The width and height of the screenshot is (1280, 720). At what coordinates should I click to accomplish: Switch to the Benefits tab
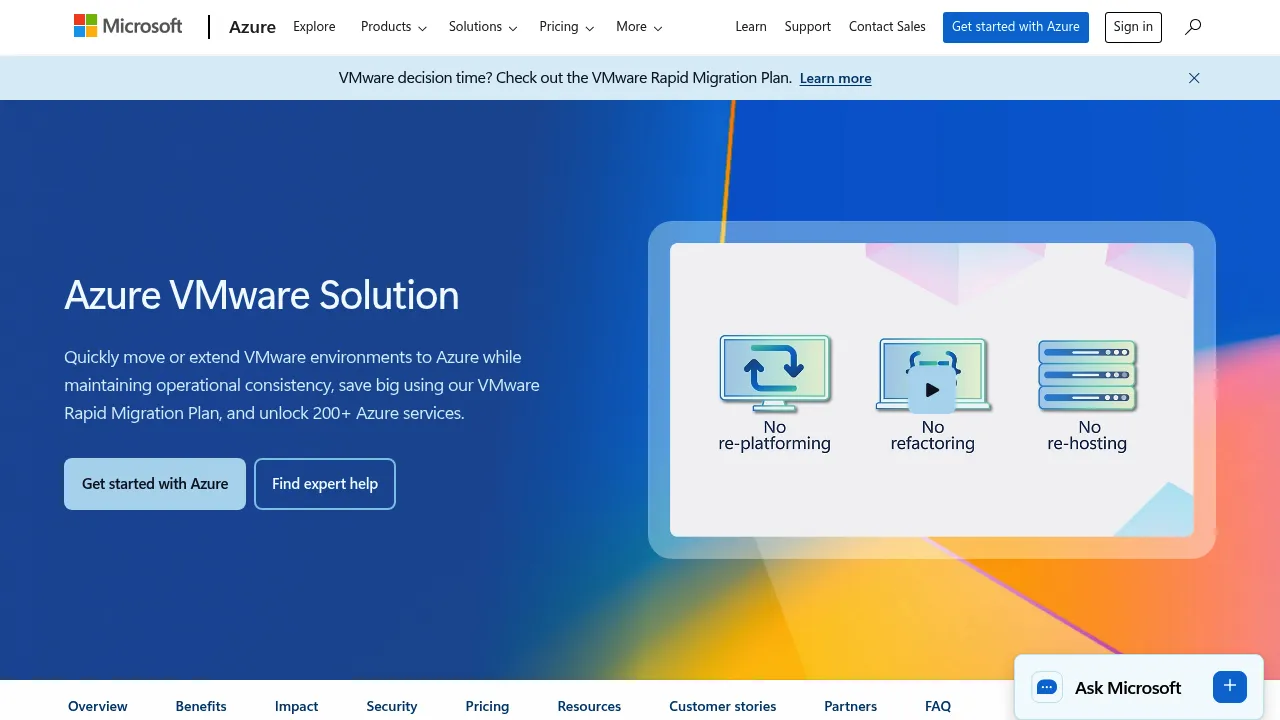(x=201, y=706)
